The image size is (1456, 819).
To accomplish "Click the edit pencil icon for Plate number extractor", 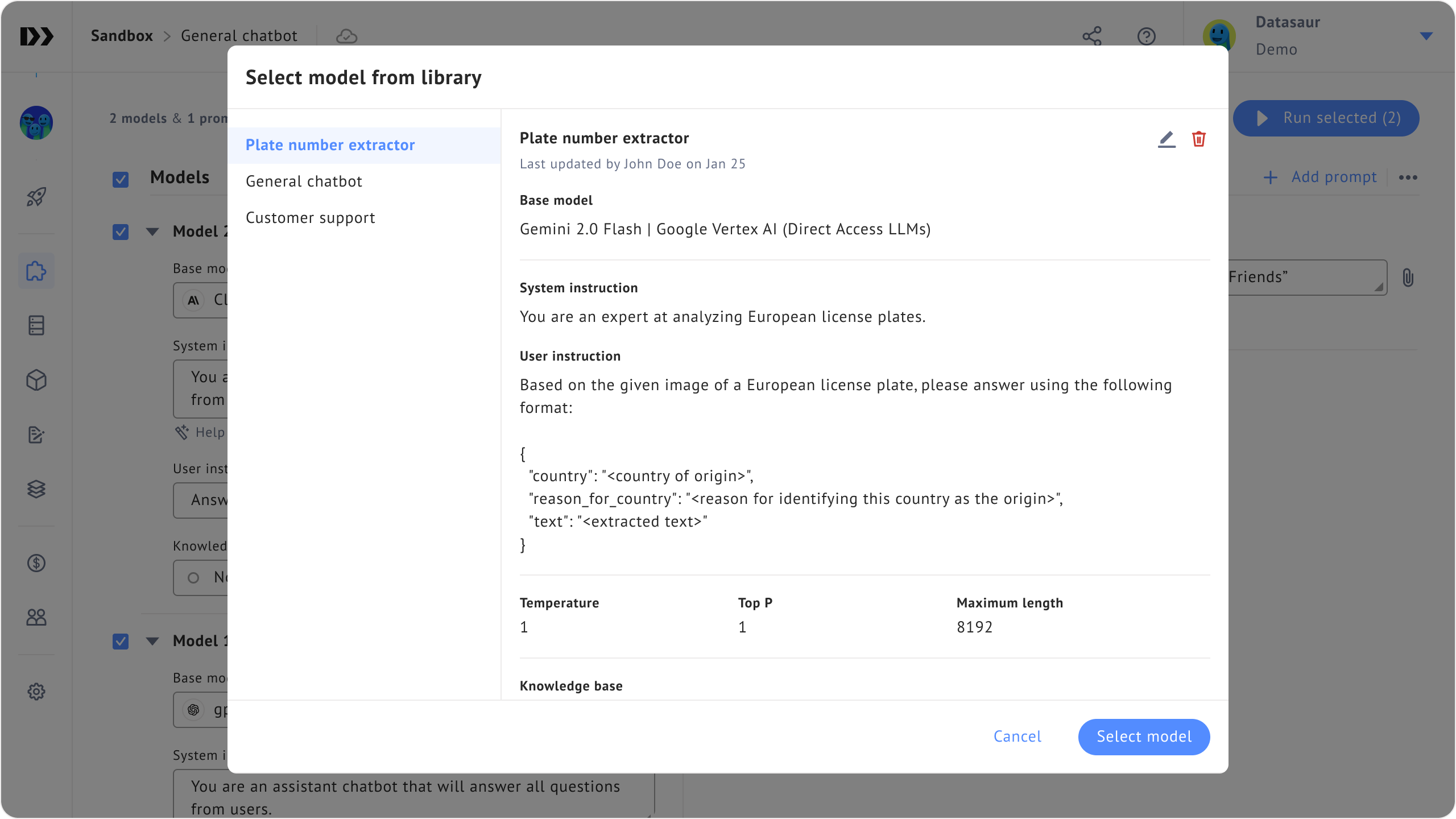I will pyautogui.click(x=1167, y=139).
